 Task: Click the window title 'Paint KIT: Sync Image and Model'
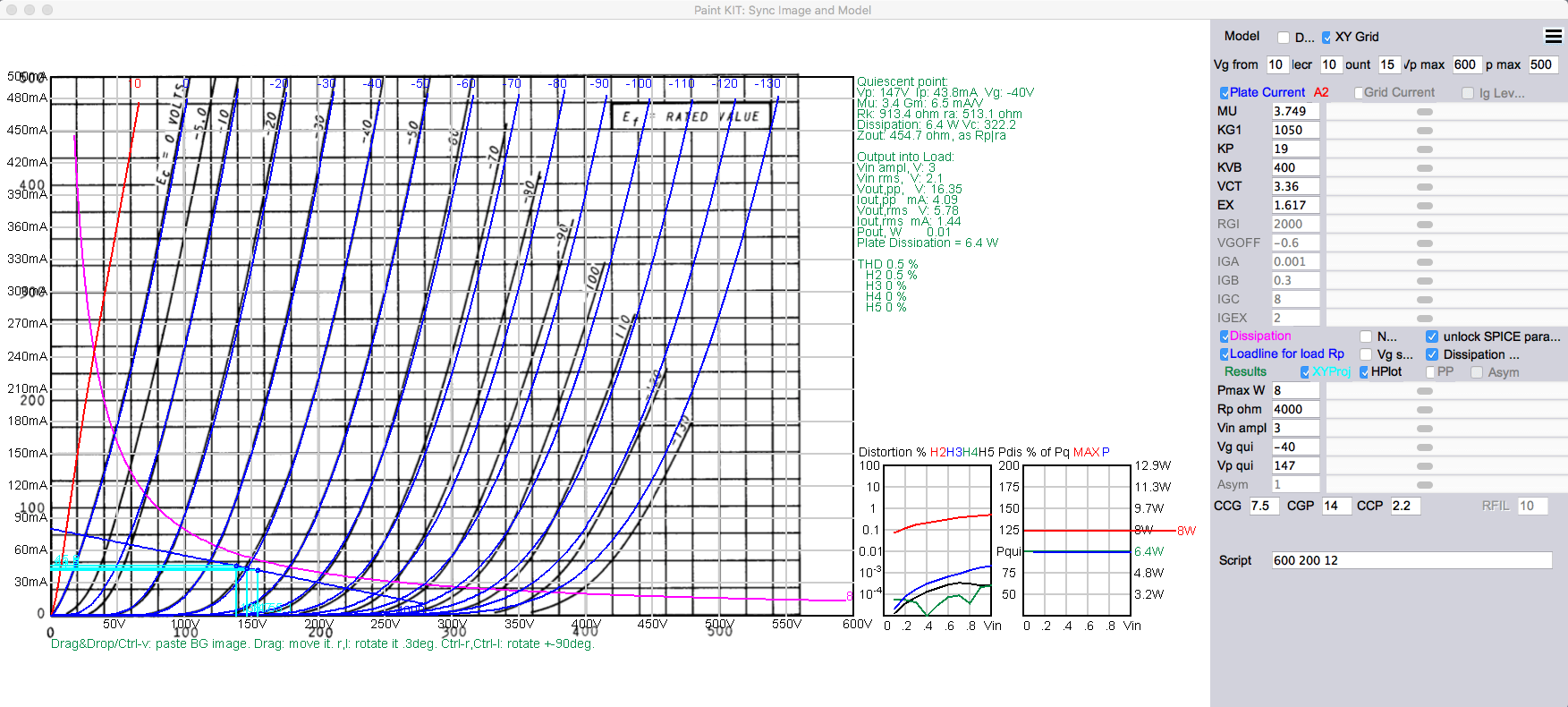[x=783, y=10]
